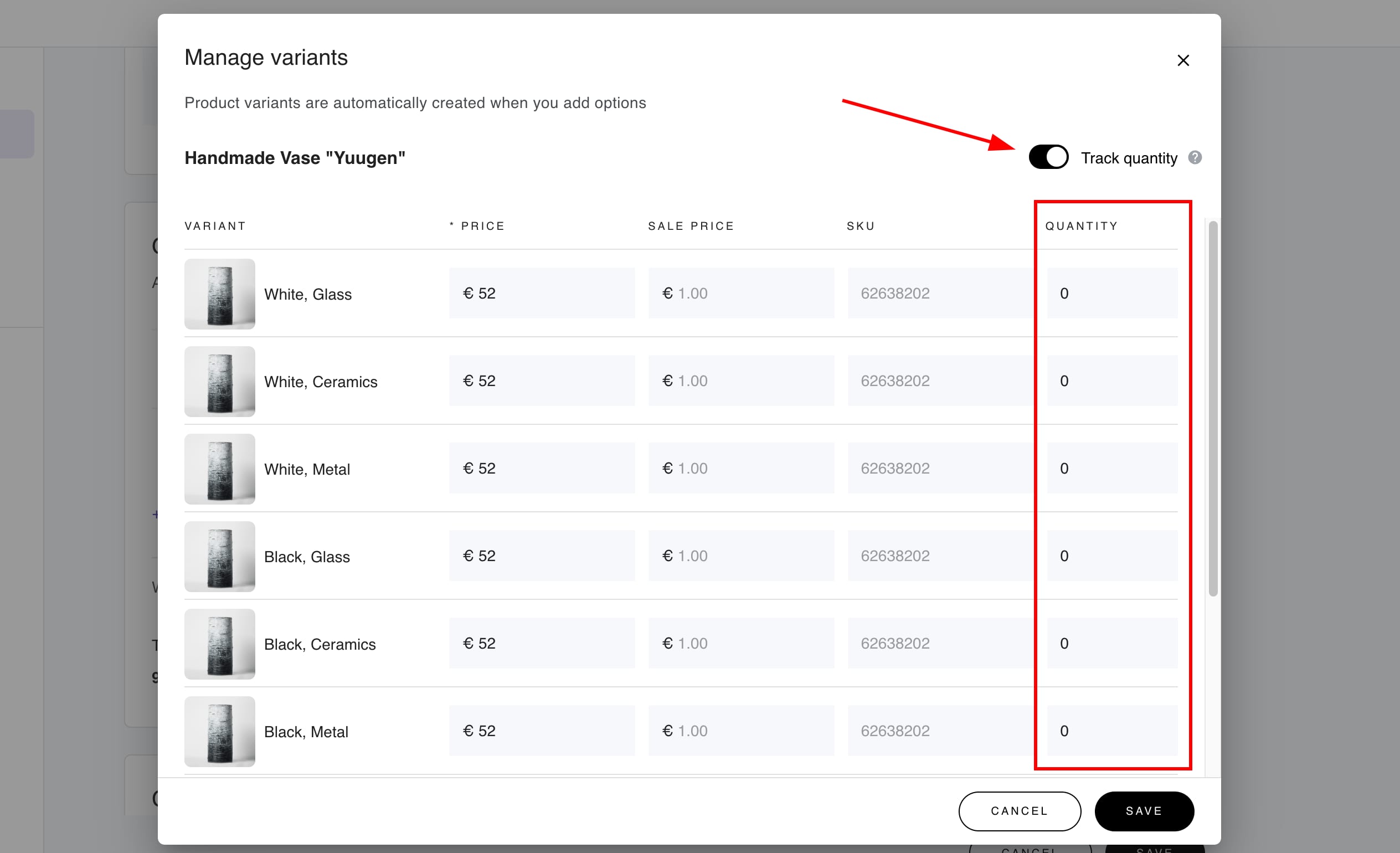Click the White, Glass vase thumbnail
Screen dimensions: 1400x853
[219, 294]
